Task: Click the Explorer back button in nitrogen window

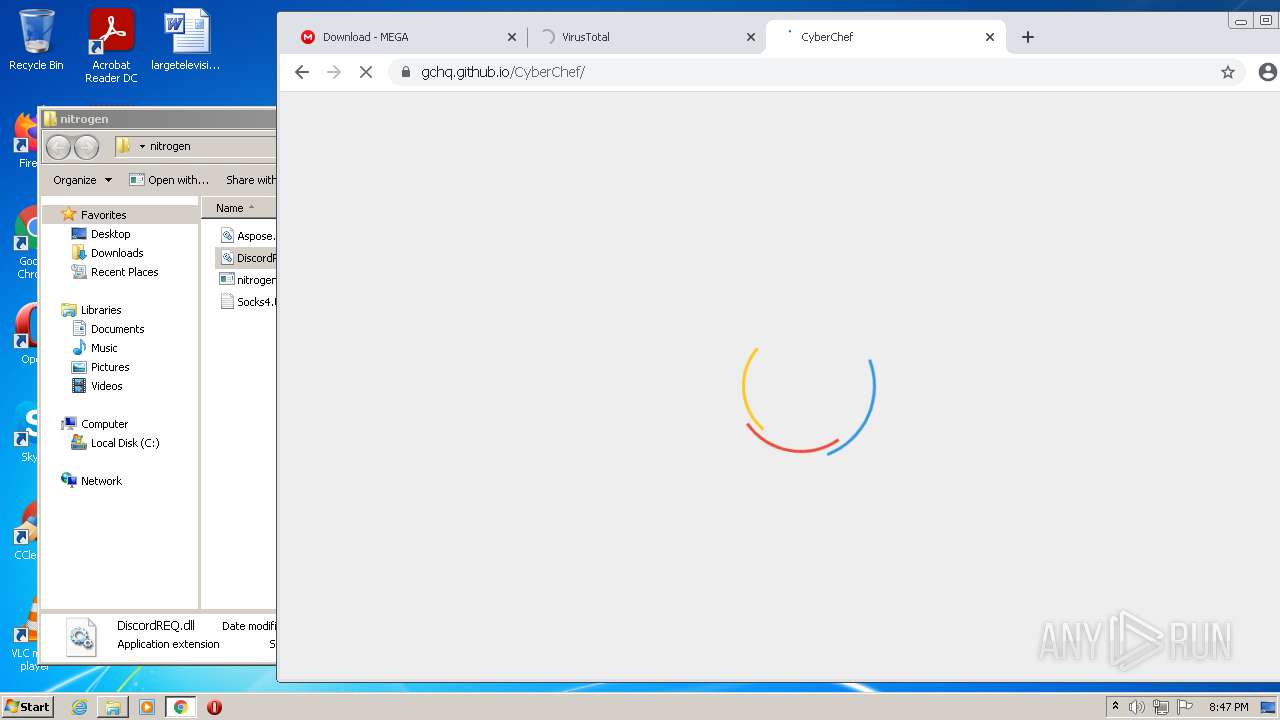Action: (59, 147)
